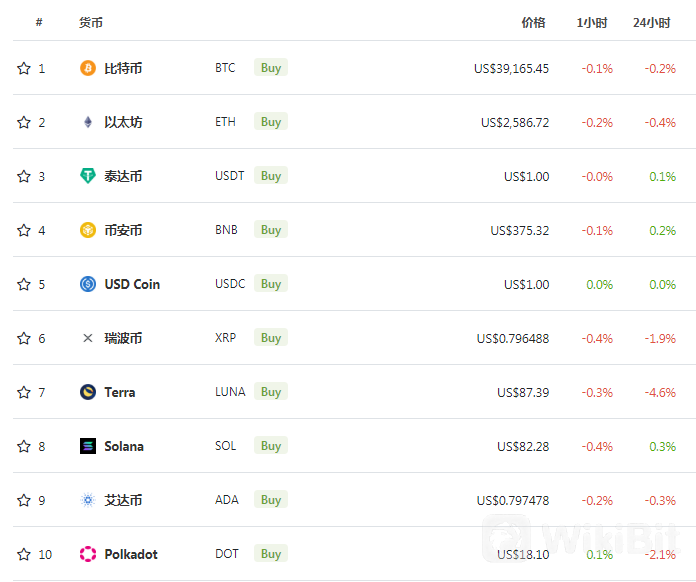Toggle favorite star for XRP row
The image size is (696, 582).
[24, 338]
